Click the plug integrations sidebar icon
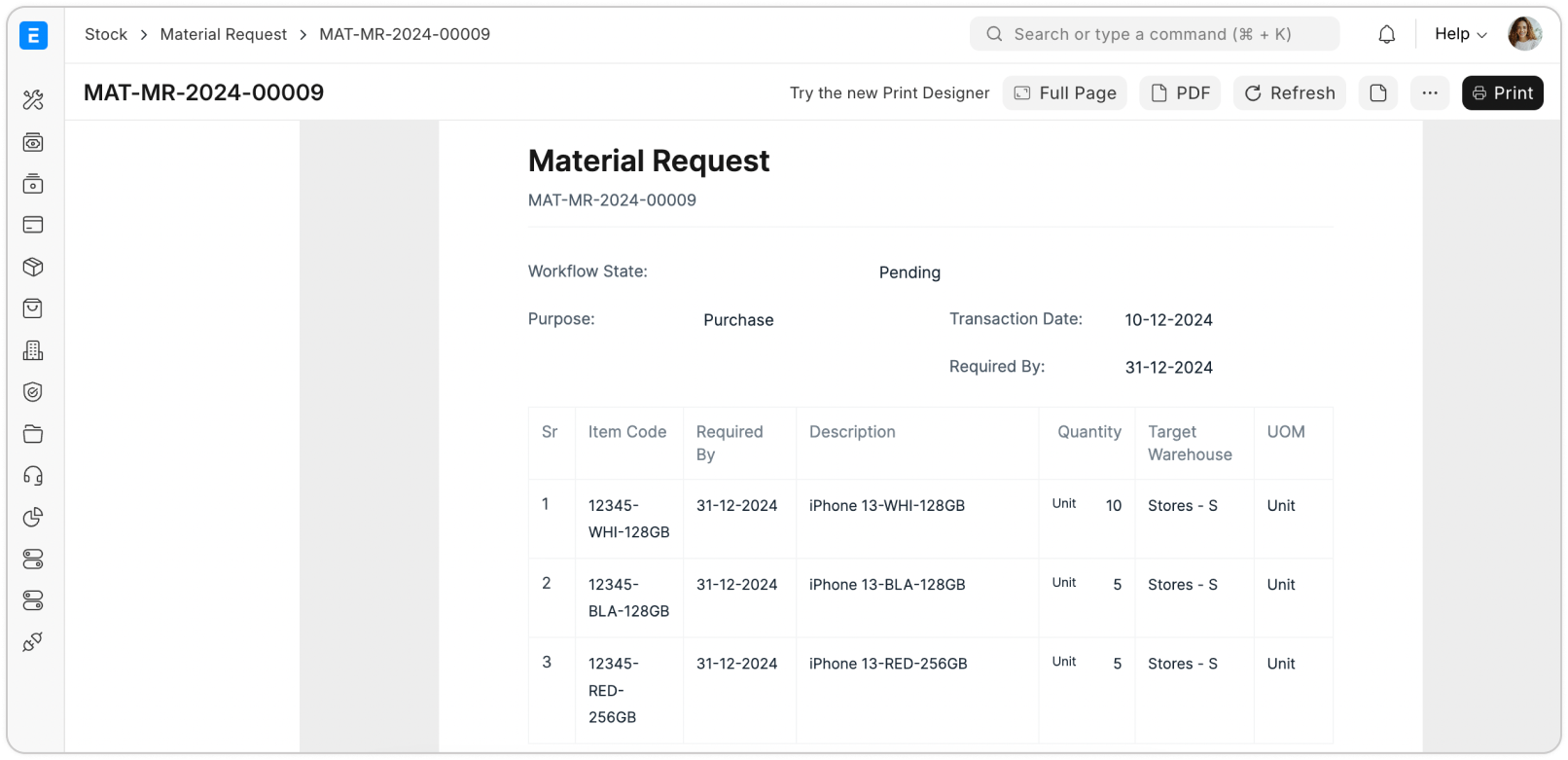The image size is (1568, 760). tap(33, 642)
